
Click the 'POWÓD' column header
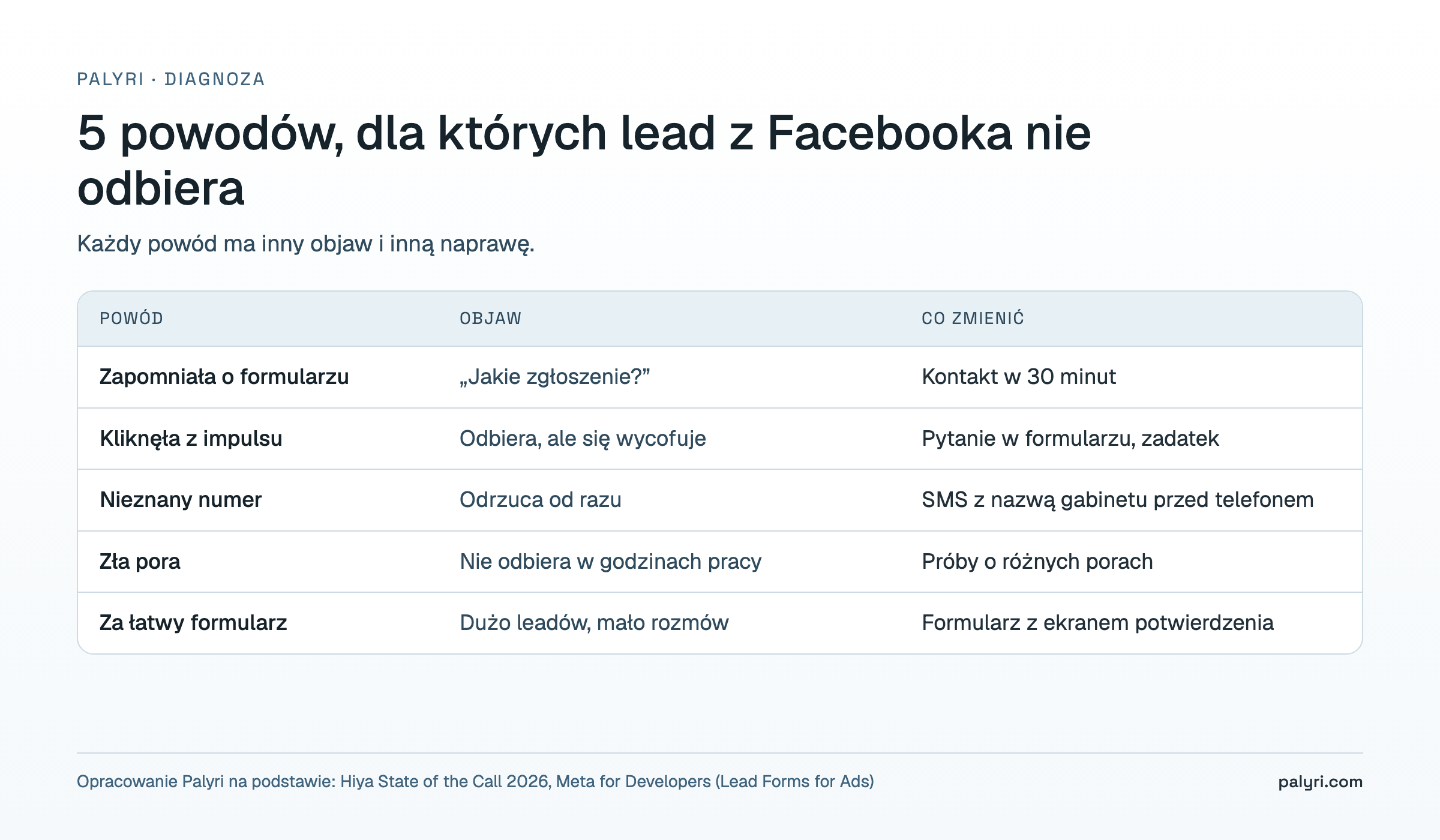point(131,318)
